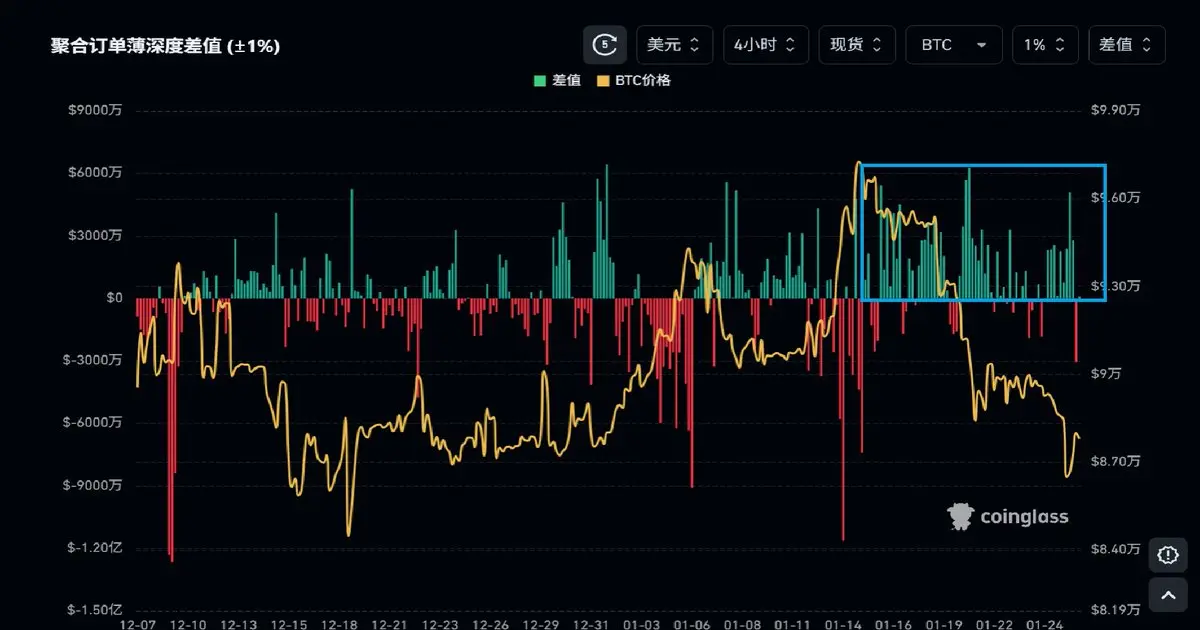Click the 01-24 date label

tap(1044, 624)
